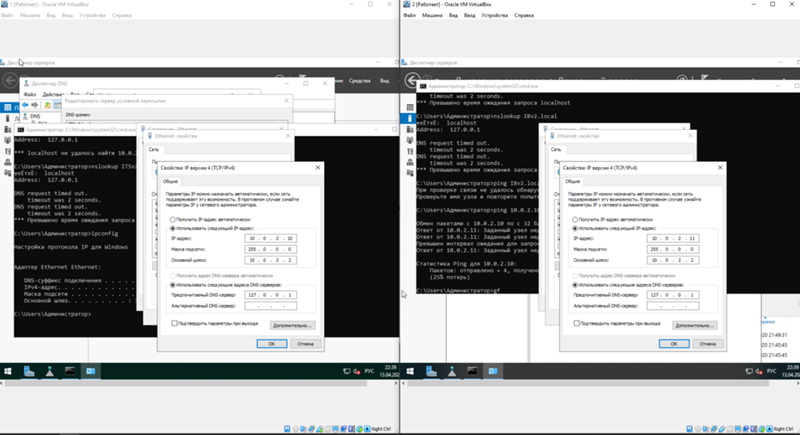800x435 pixels.
Task: Click DNS Manager up-folder toolbar icon
Action: coord(47,105)
